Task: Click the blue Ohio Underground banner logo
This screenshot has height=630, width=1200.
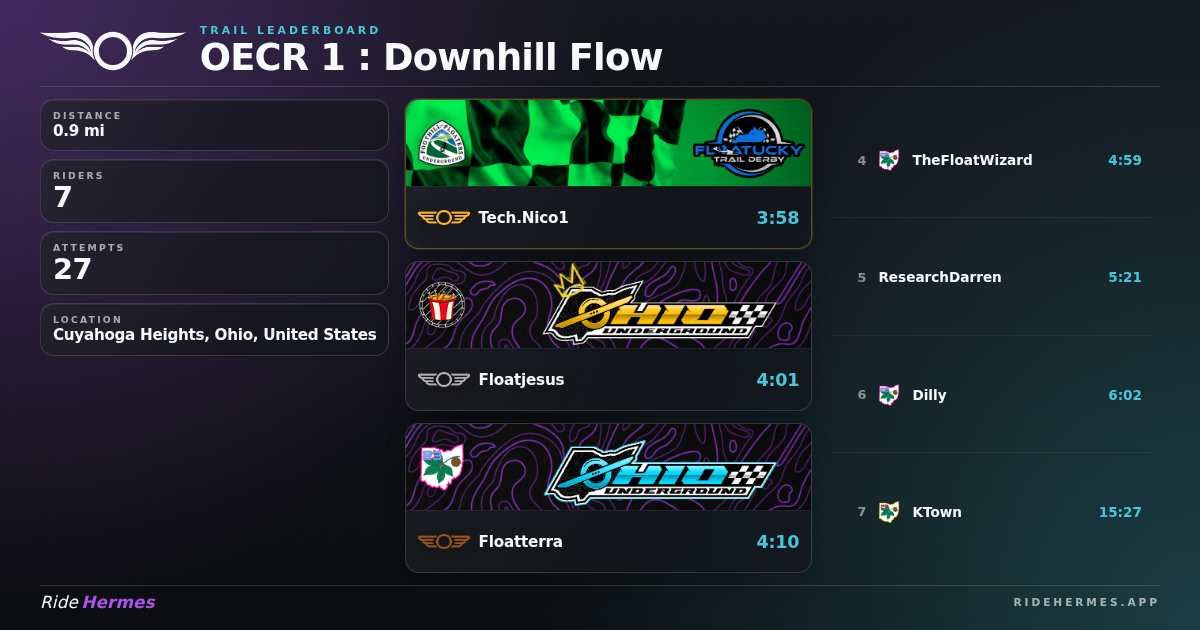Action: (660, 470)
